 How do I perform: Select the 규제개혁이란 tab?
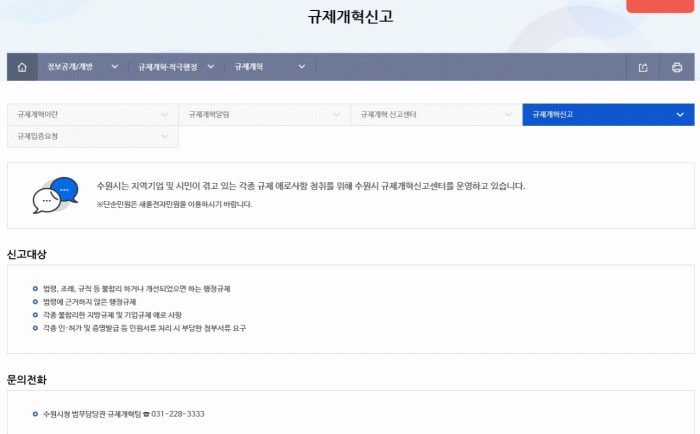[x=92, y=115]
